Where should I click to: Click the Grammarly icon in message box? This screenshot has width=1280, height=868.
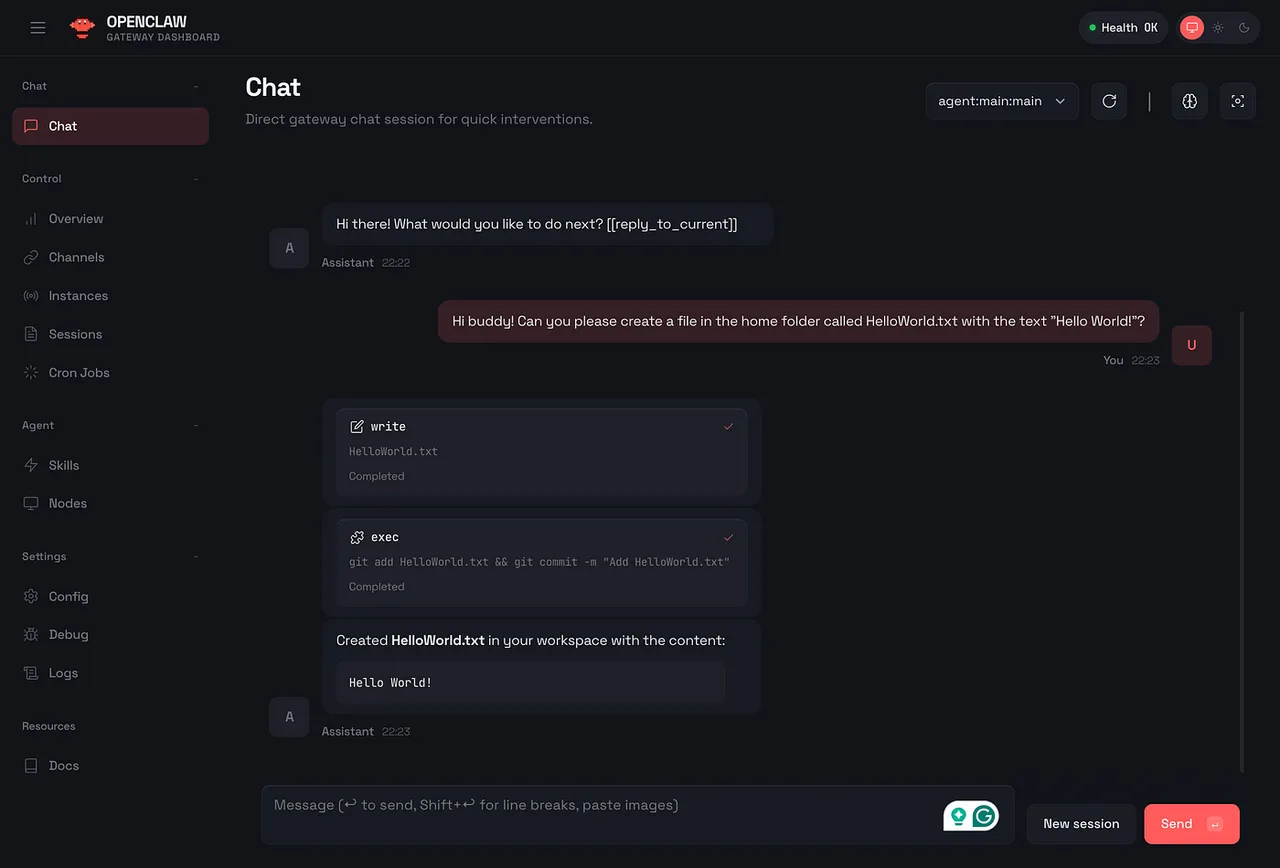[985, 816]
